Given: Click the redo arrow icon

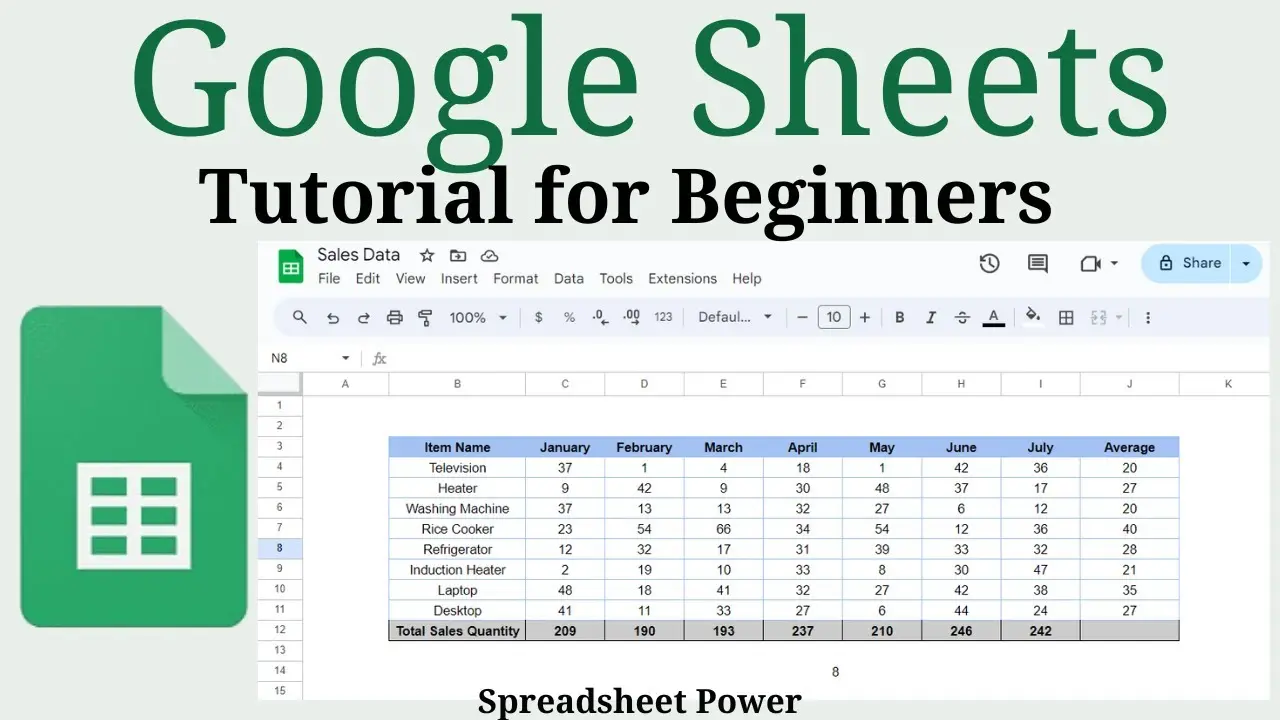Looking at the screenshot, I should [364, 318].
